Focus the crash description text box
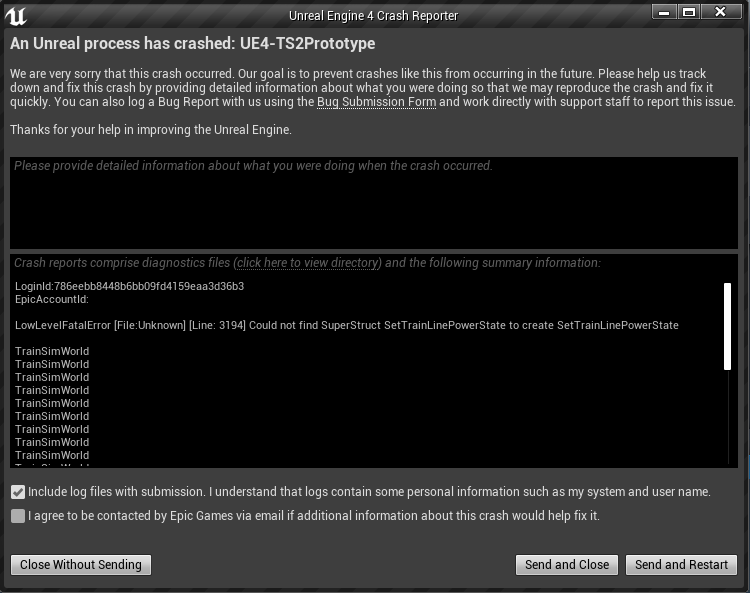The height and width of the screenshot is (593, 750). 374,203
